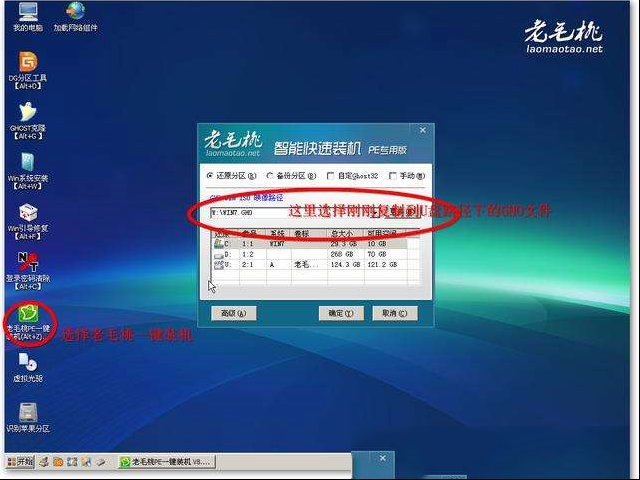Select the "1:2" number cell of D:
The image size is (640, 480).
click(x=248, y=254)
